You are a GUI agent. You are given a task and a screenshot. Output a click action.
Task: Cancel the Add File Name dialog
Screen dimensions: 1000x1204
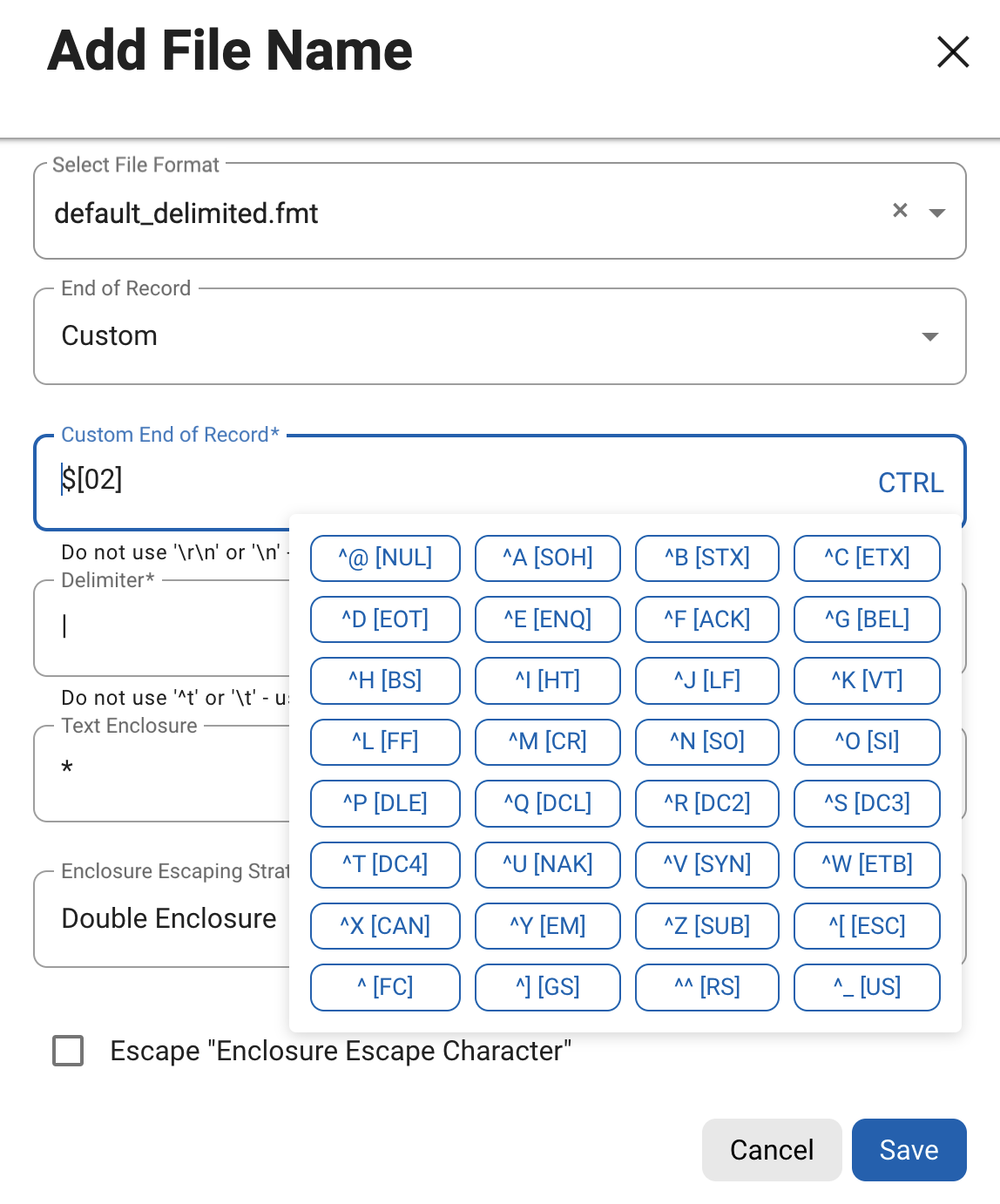click(x=771, y=1150)
